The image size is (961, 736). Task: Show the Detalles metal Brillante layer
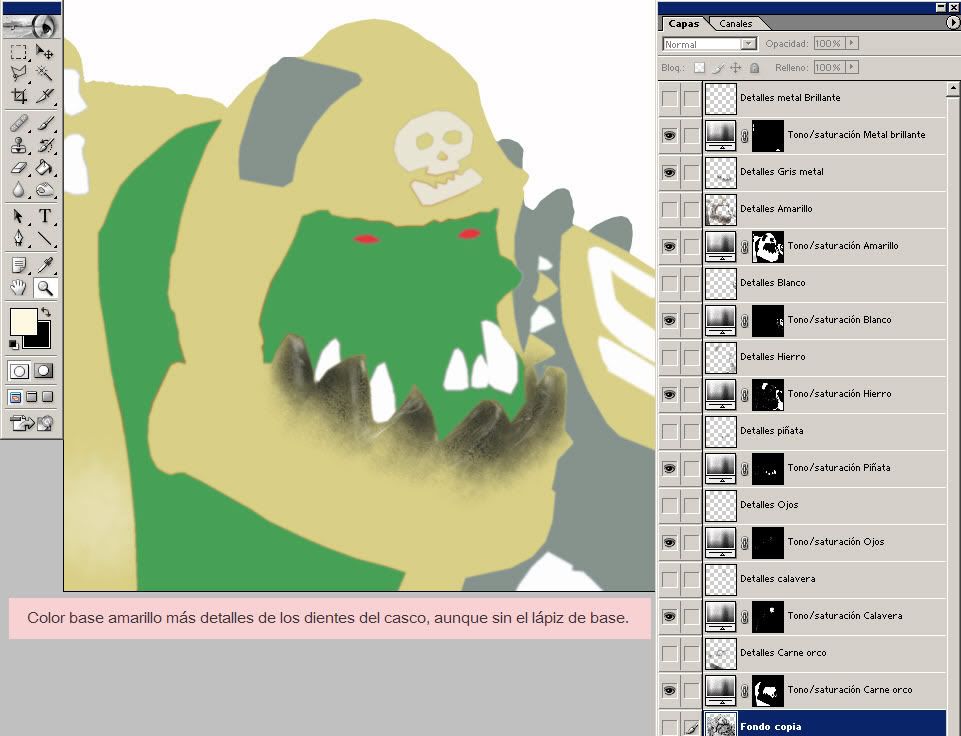[x=670, y=98]
